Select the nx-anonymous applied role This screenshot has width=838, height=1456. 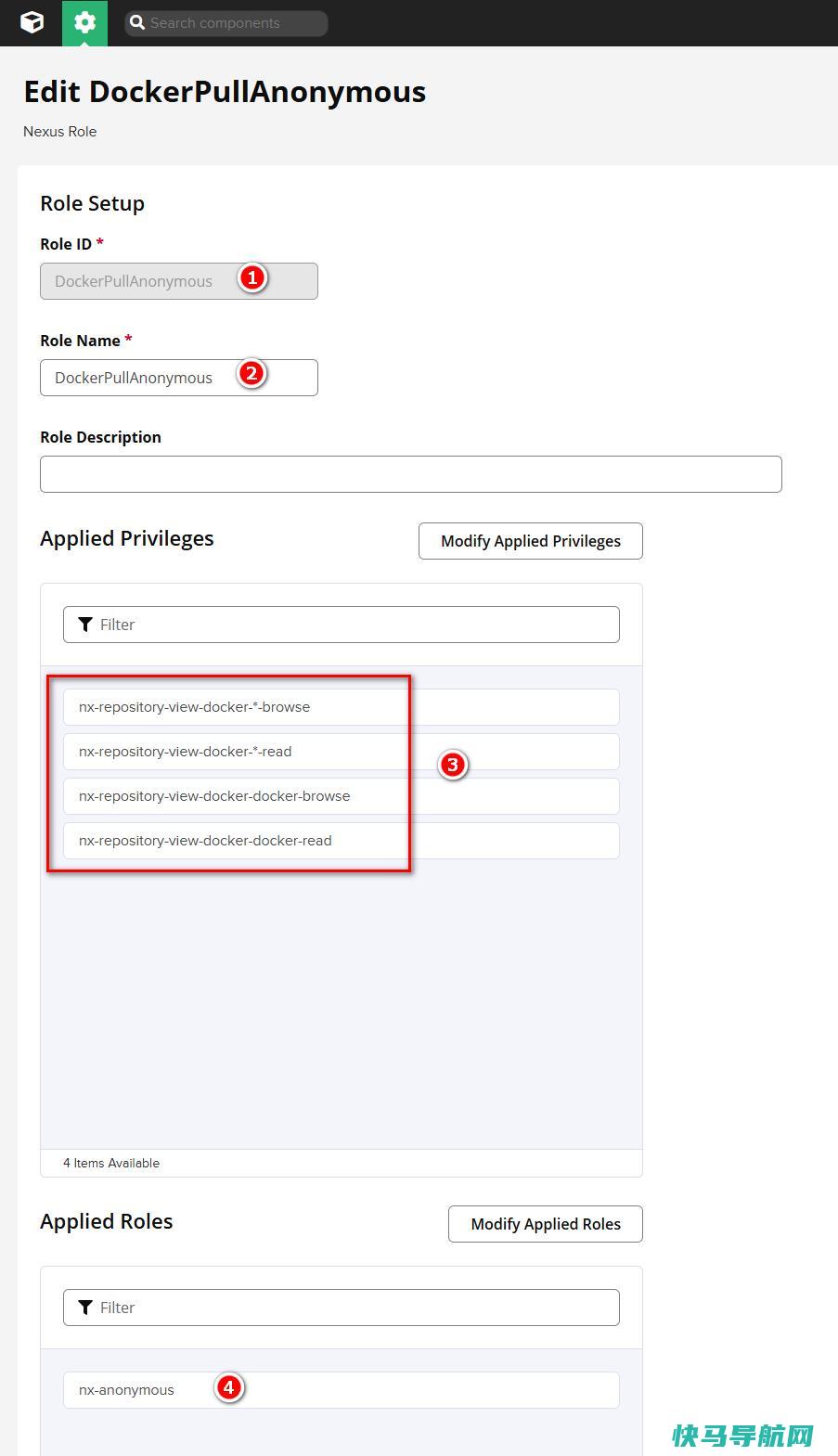click(x=342, y=1390)
